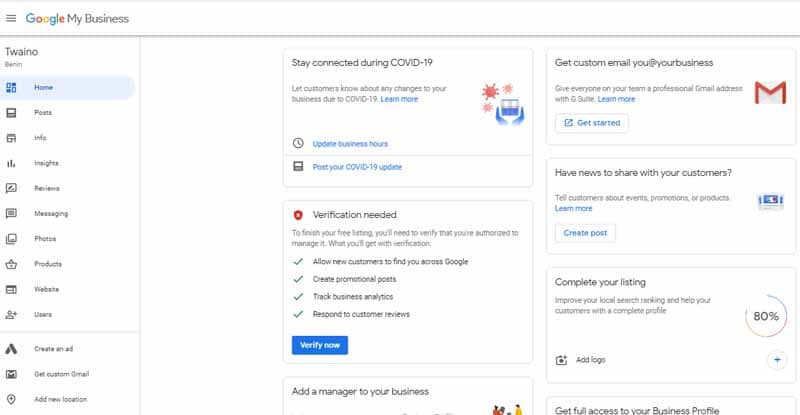The width and height of the screenshot is (800, 415).
Task: Click 'Respond to customer reviews' item
Action: coord(361,314)
